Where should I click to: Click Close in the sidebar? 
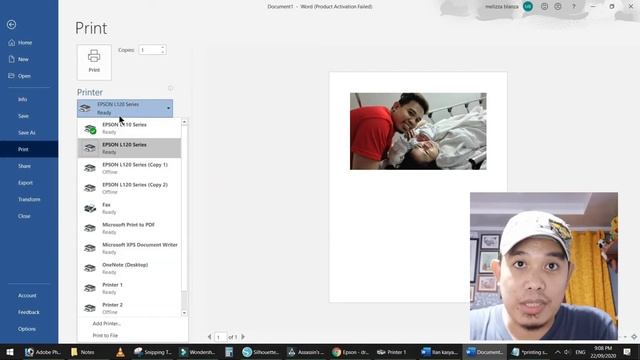(x=29, y=216)
